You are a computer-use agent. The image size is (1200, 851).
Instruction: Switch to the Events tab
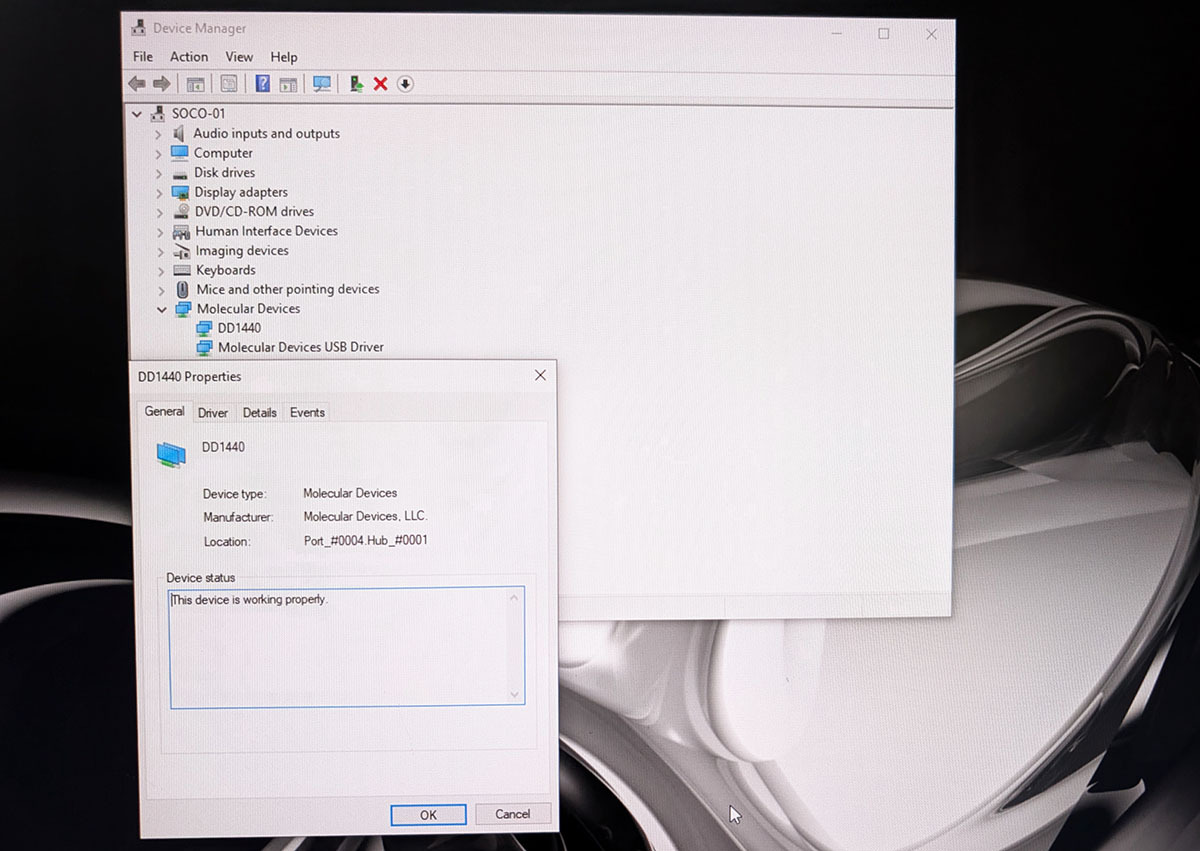(x=307, y=413)
